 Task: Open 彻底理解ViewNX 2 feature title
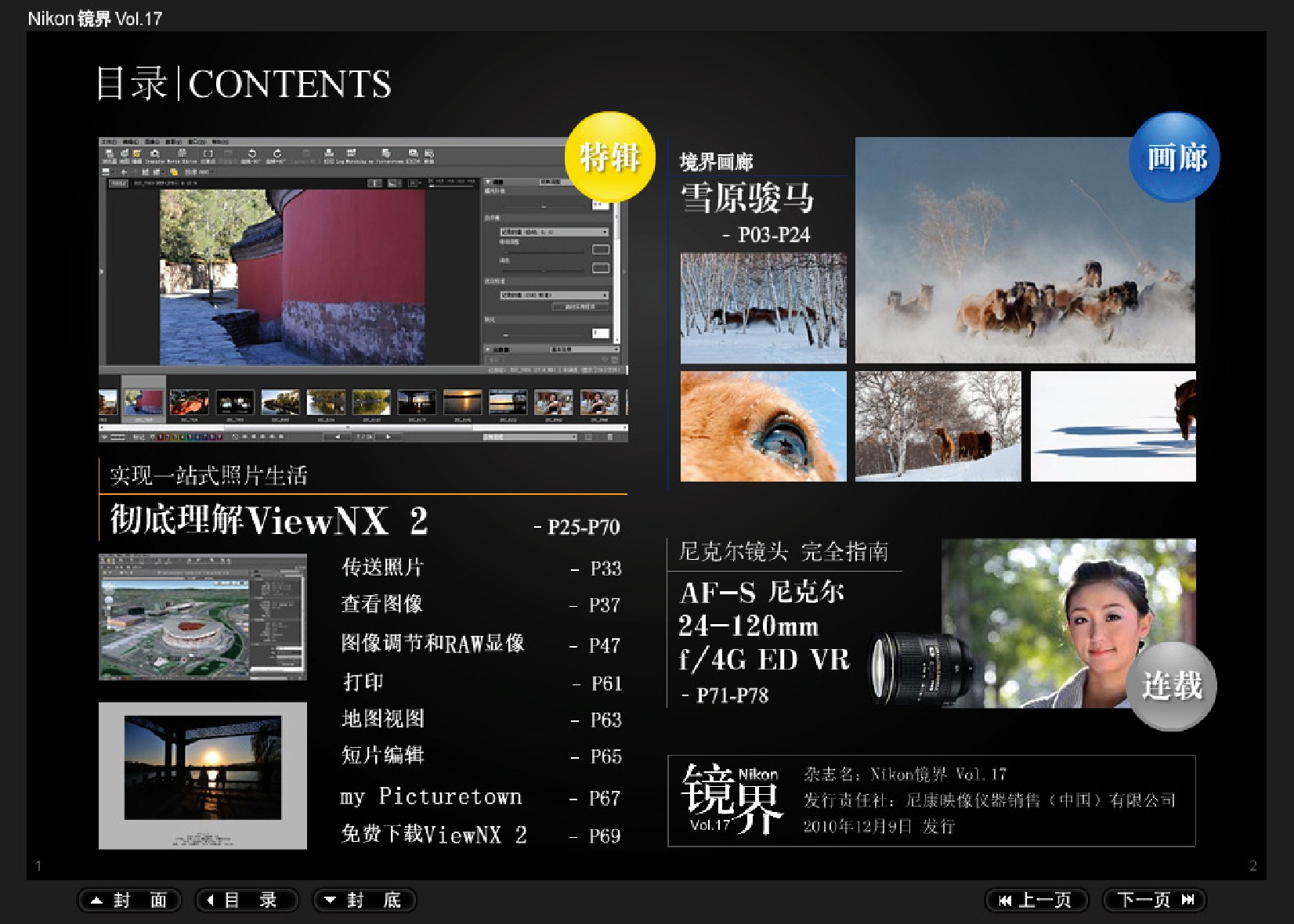click(269, 519)
